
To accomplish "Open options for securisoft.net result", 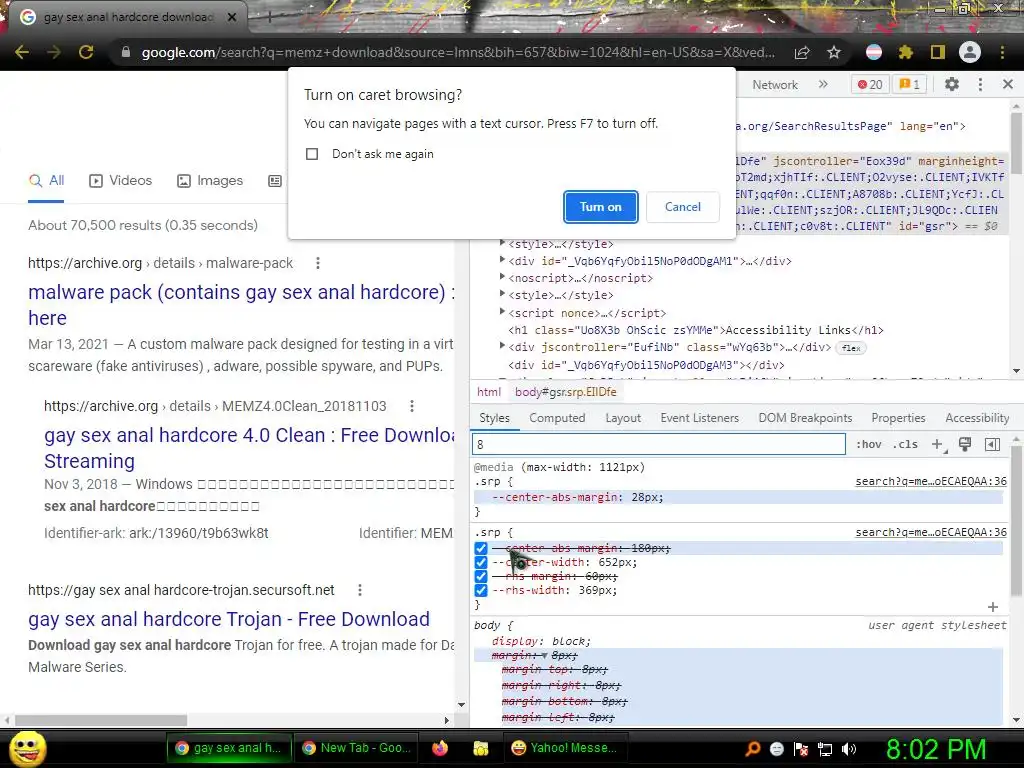I will [360, 590].
